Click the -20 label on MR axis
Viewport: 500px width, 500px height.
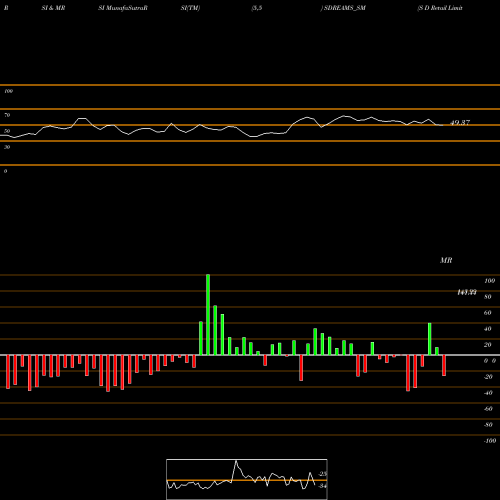coord(488,377)
